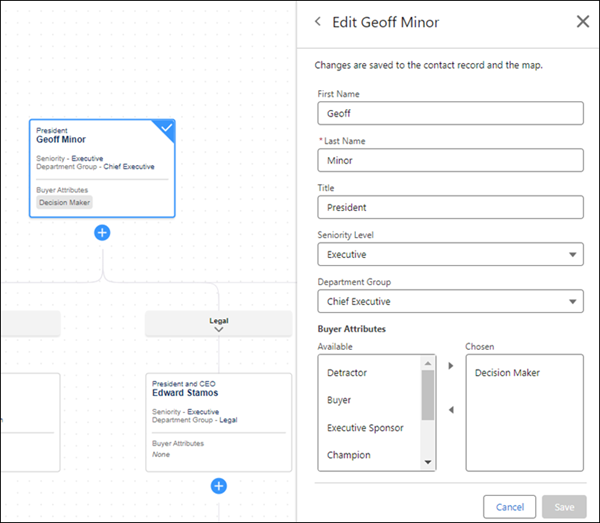Click the Last Name input field

(449, 160)
